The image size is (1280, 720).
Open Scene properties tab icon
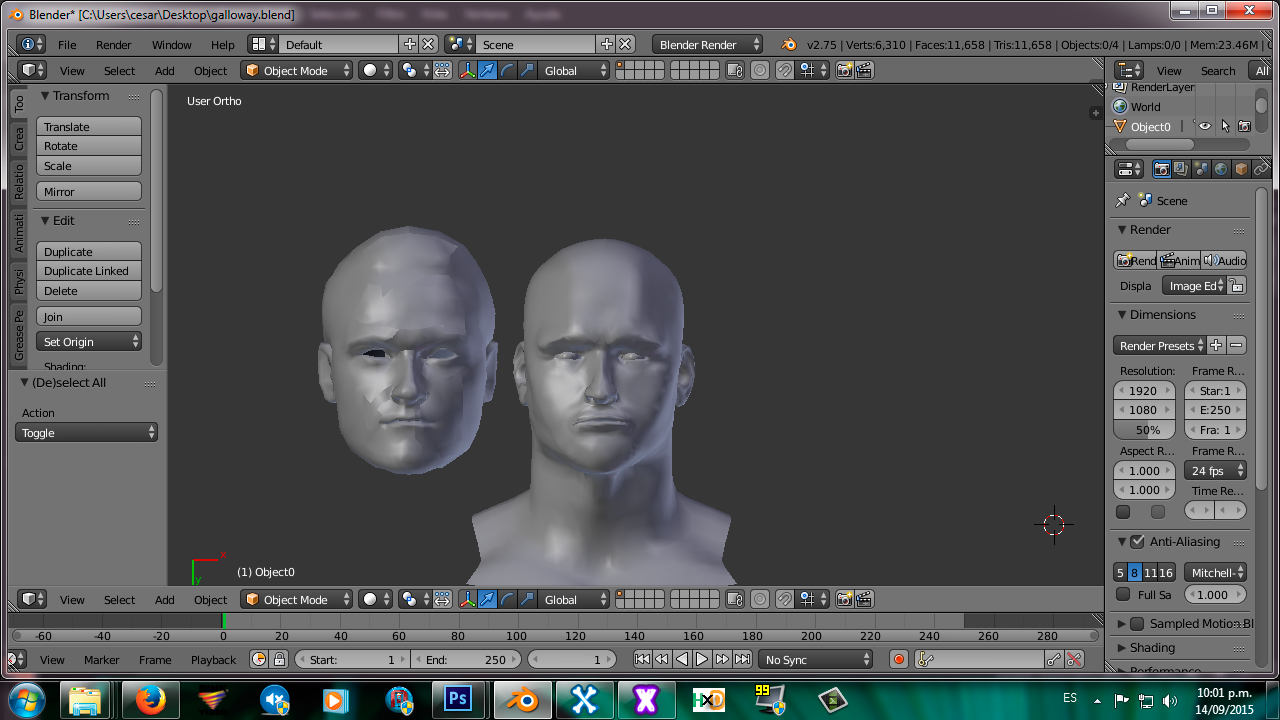coord(1201,169)
